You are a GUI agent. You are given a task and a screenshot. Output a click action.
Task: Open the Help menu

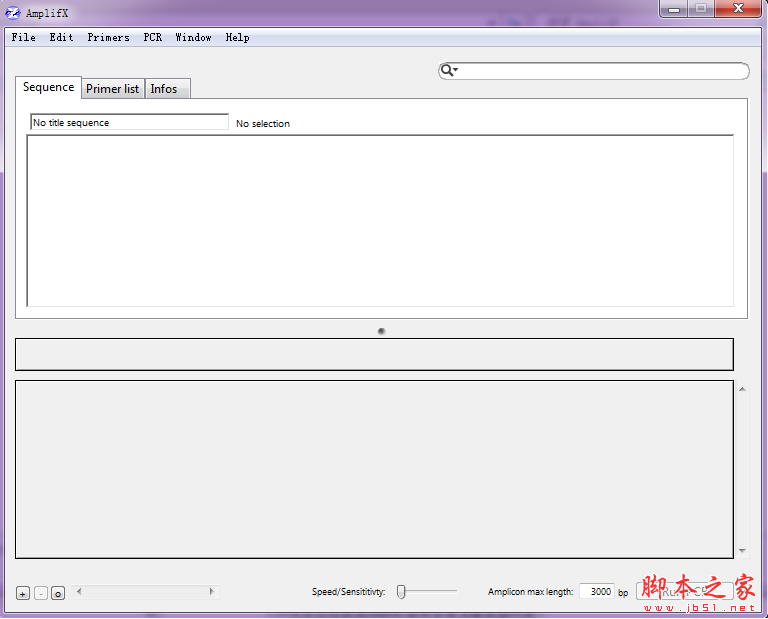point(237,37)
